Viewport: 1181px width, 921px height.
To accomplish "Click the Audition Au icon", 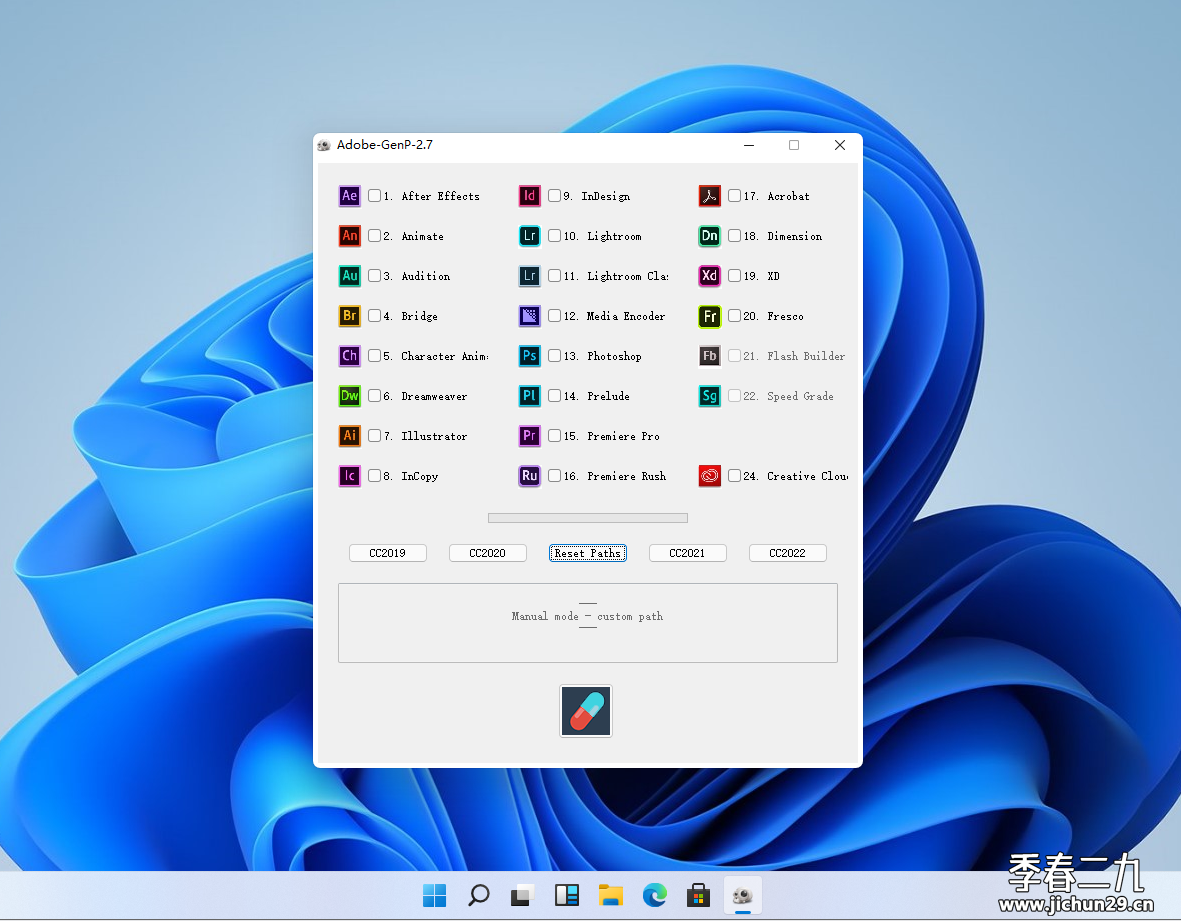I will tap(349, 276).
